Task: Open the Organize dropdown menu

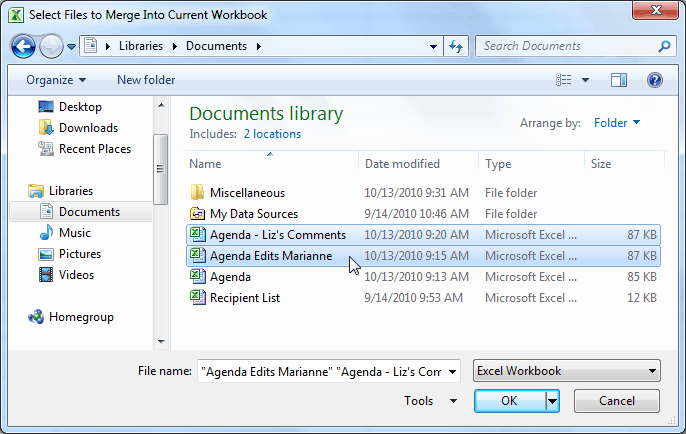Action: tap(56, 80)
